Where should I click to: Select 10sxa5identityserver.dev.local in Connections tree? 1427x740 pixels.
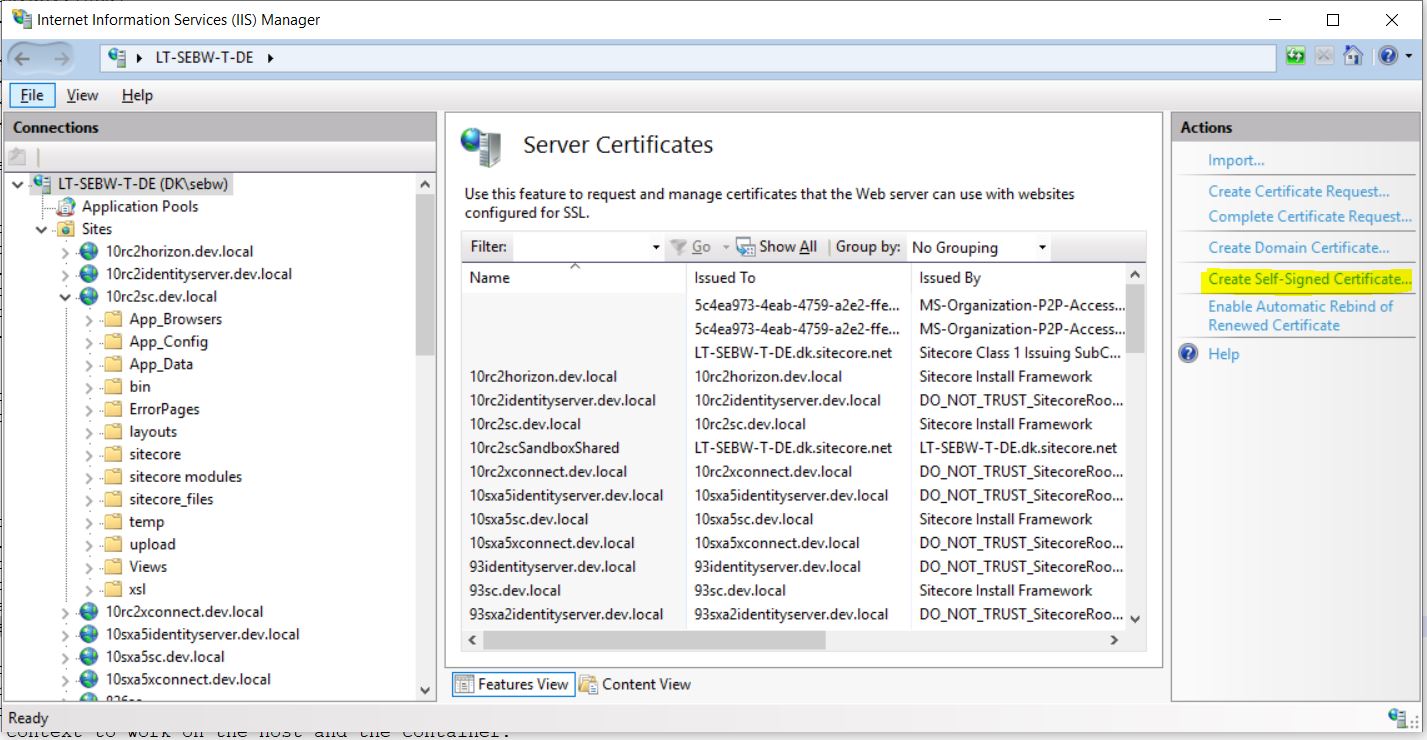point(202,634)
